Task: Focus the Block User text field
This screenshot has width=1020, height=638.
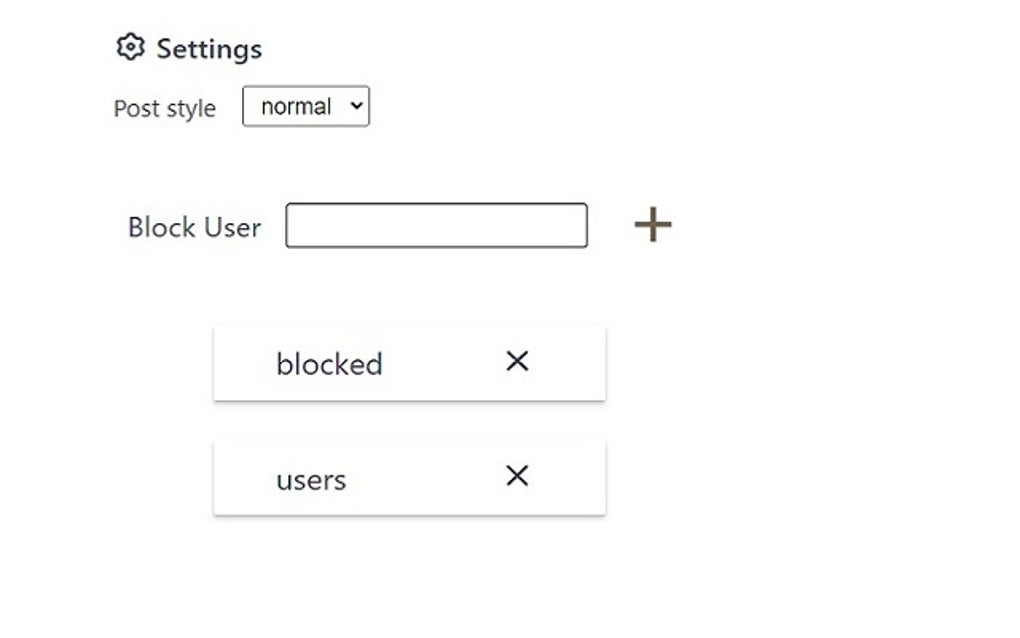Action: 436,225
